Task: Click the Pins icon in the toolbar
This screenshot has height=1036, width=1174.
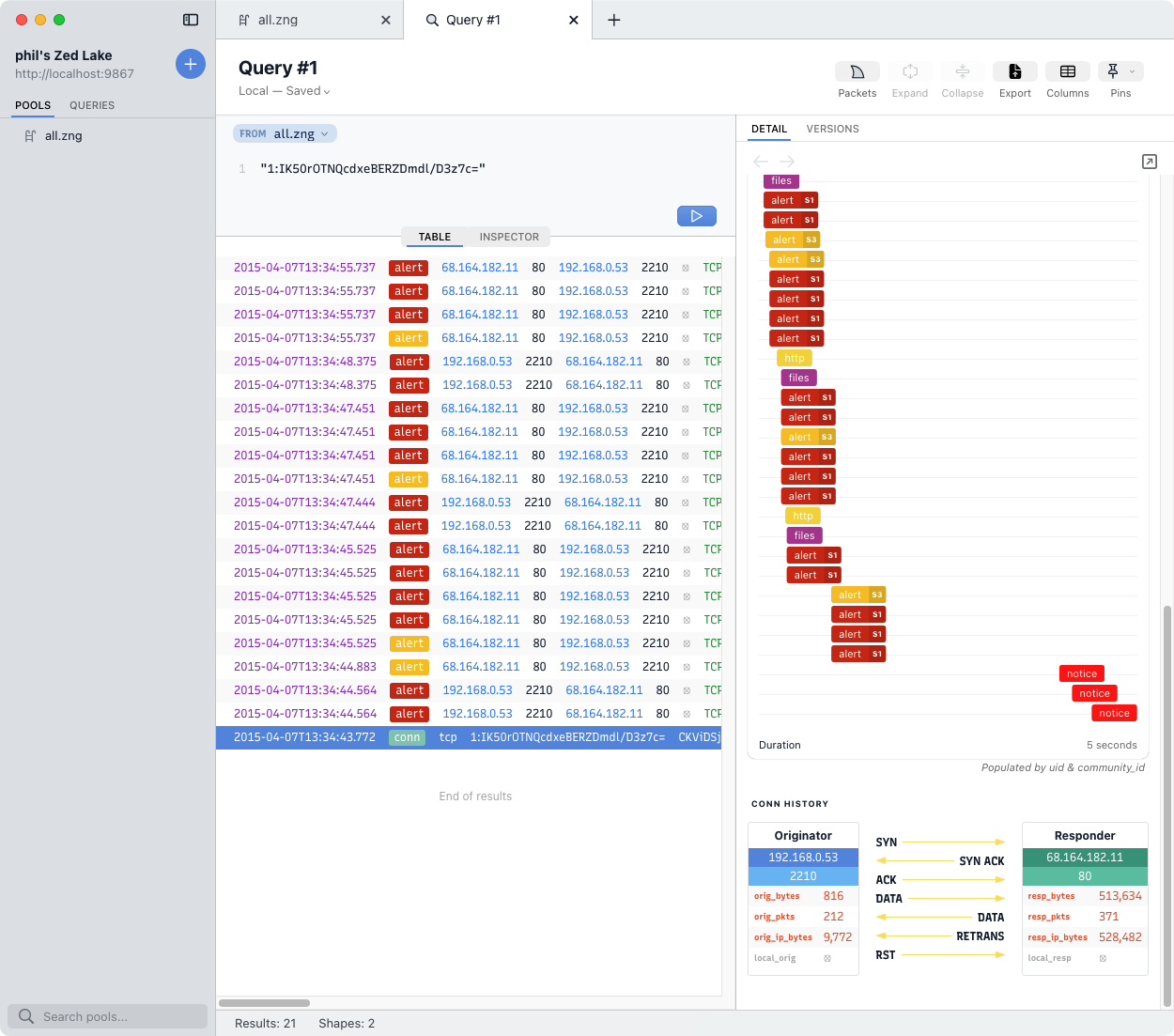Action: tap(1114, 70)
